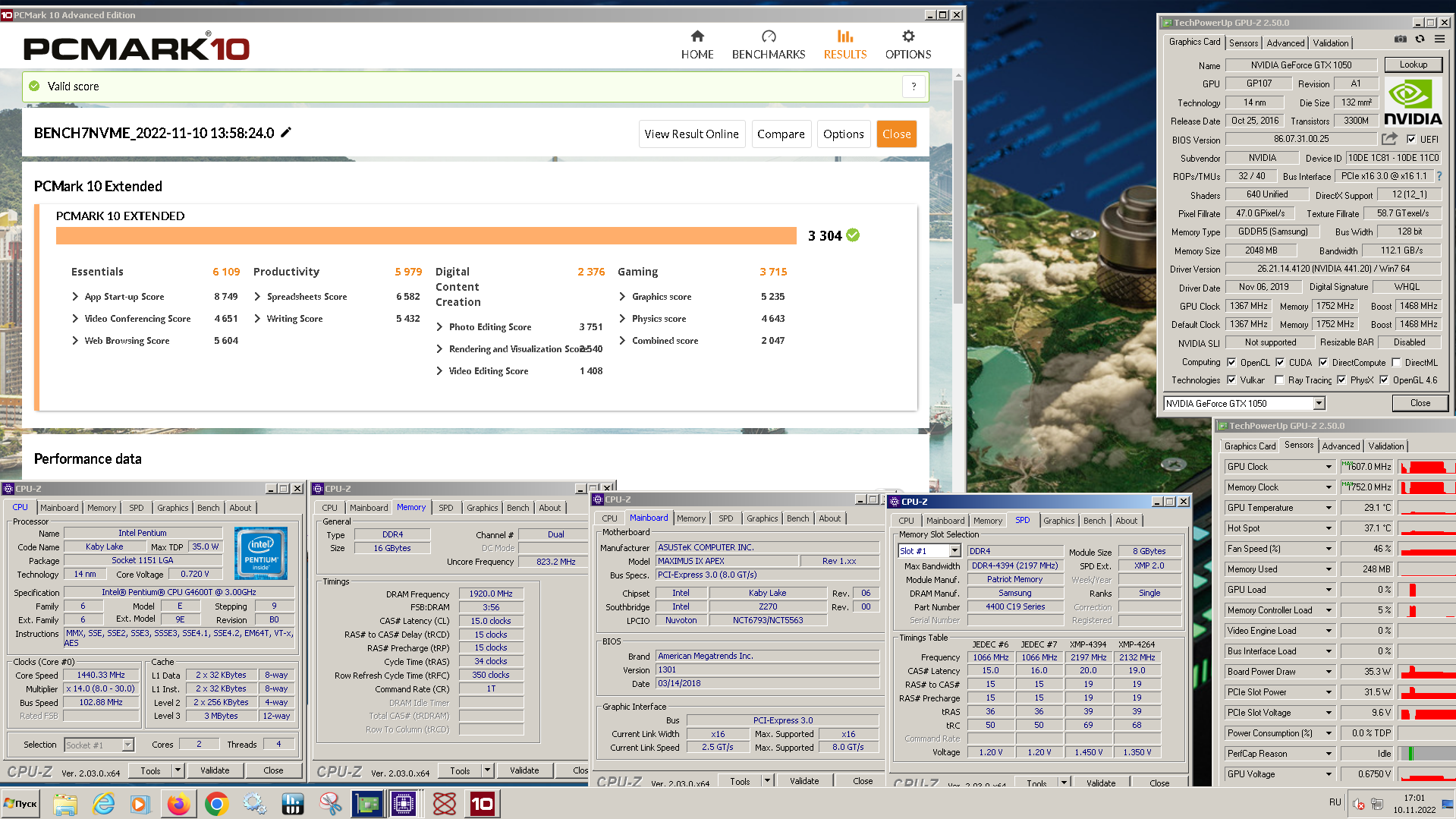Toggle the OpenCL checkbox

(1231, 362)
